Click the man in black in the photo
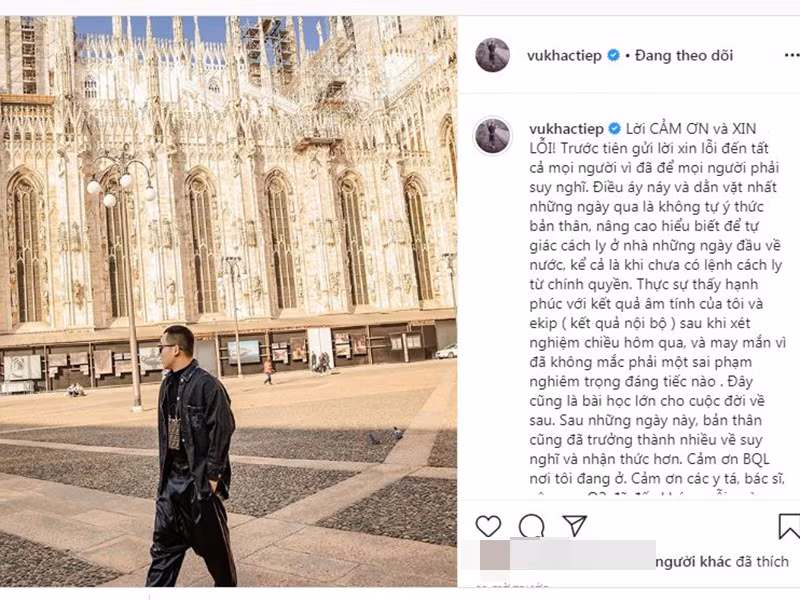The image size is (800, 600). pyautogui.click(x=193, y=450)
